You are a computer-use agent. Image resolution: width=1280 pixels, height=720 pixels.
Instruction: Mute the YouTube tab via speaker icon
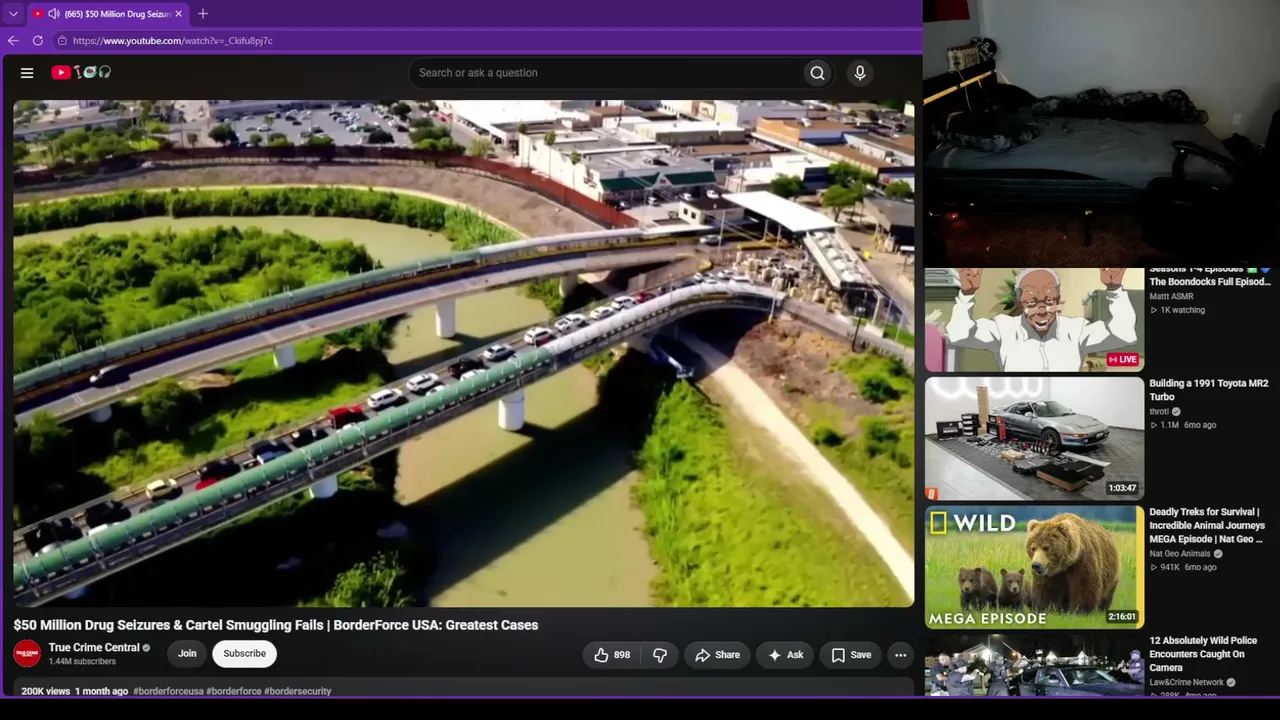coord(53,14)
